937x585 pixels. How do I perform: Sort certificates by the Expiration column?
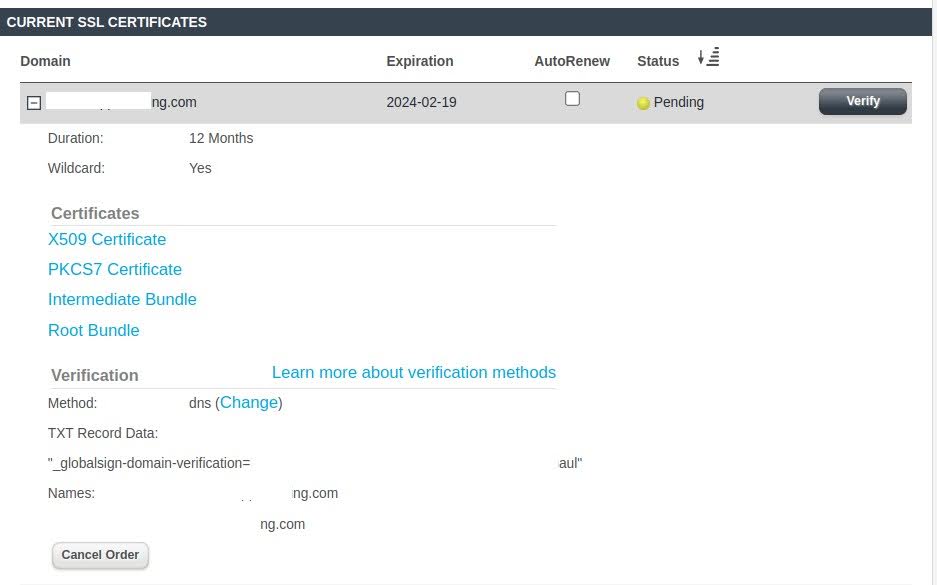point(419,61)
